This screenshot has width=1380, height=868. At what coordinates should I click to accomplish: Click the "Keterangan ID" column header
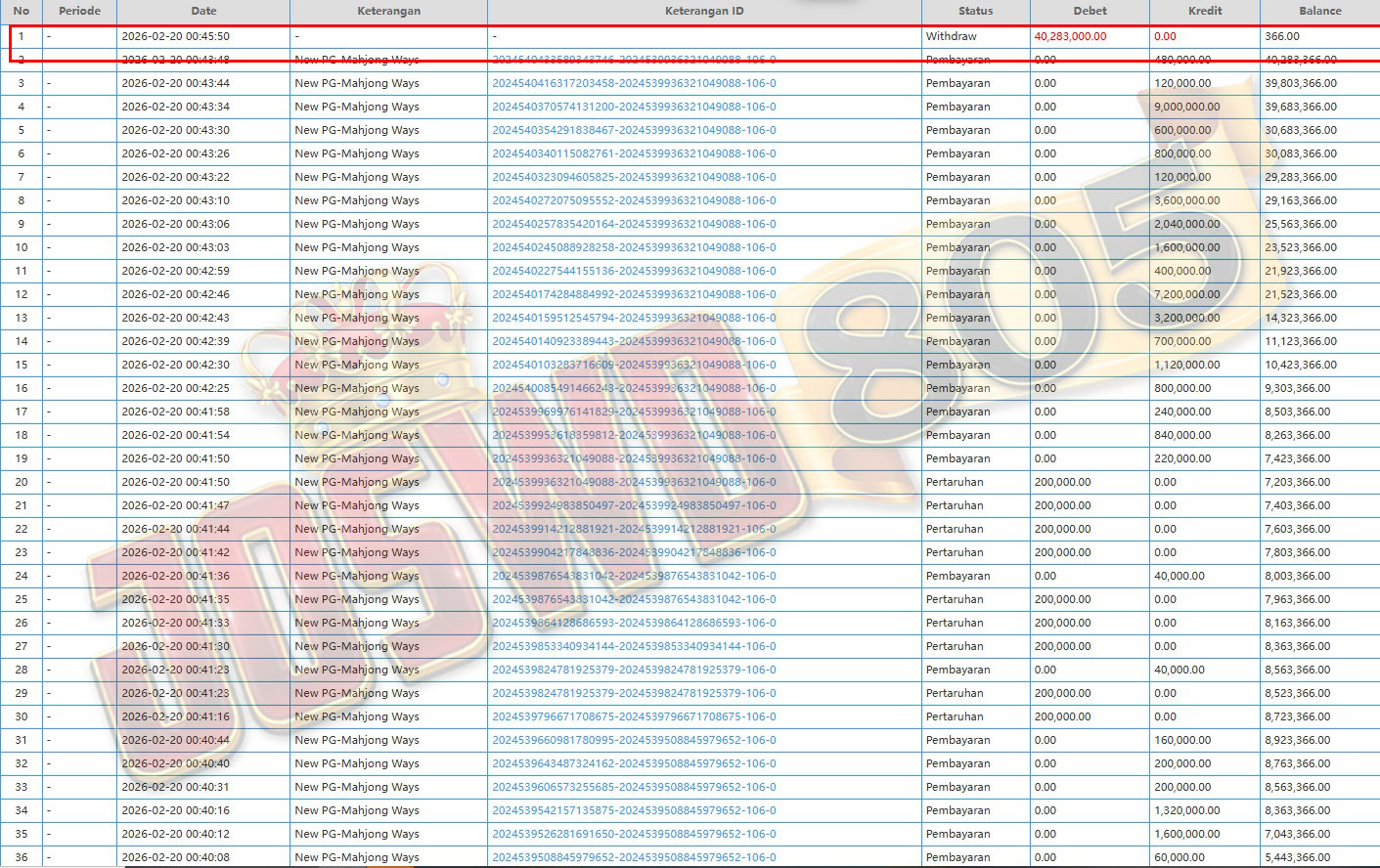[x=703, y=11]
